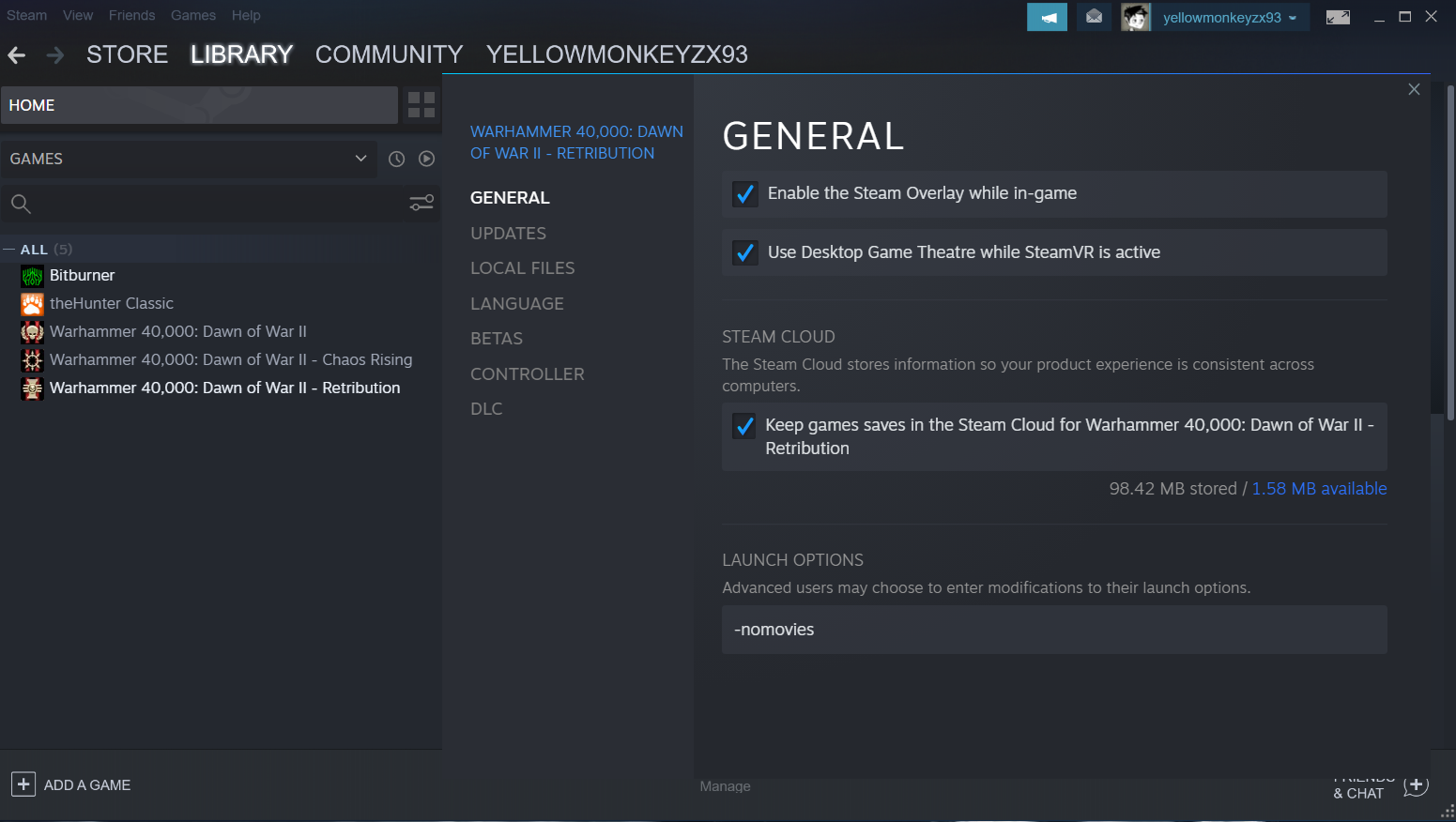This screenshot has width=1456, height=822.
Task: Open the yellowmonkeyzx93 account dropdown
Action: pos(1230,17)
